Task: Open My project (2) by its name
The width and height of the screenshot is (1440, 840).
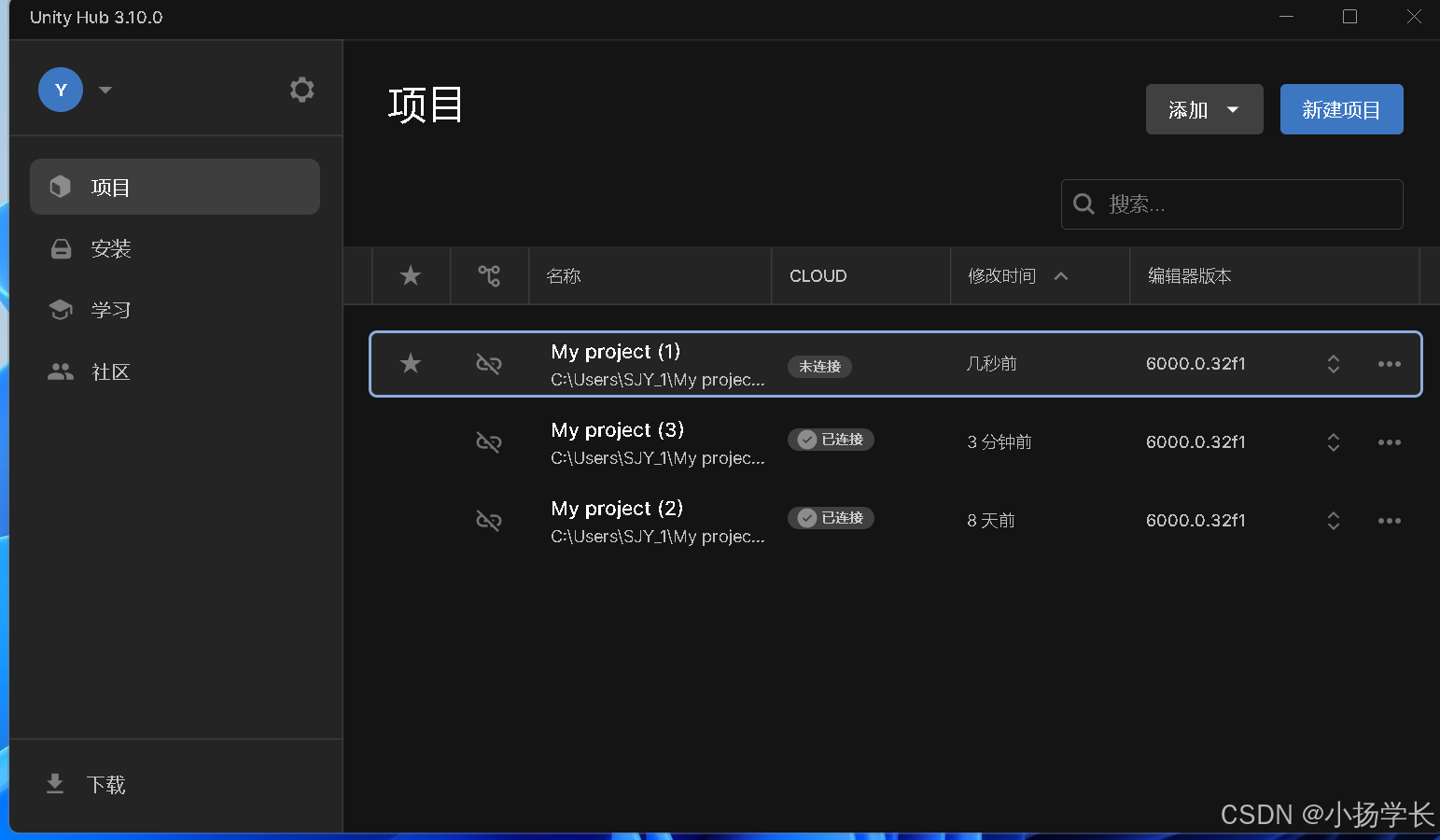Action: (x=618, y=509)
